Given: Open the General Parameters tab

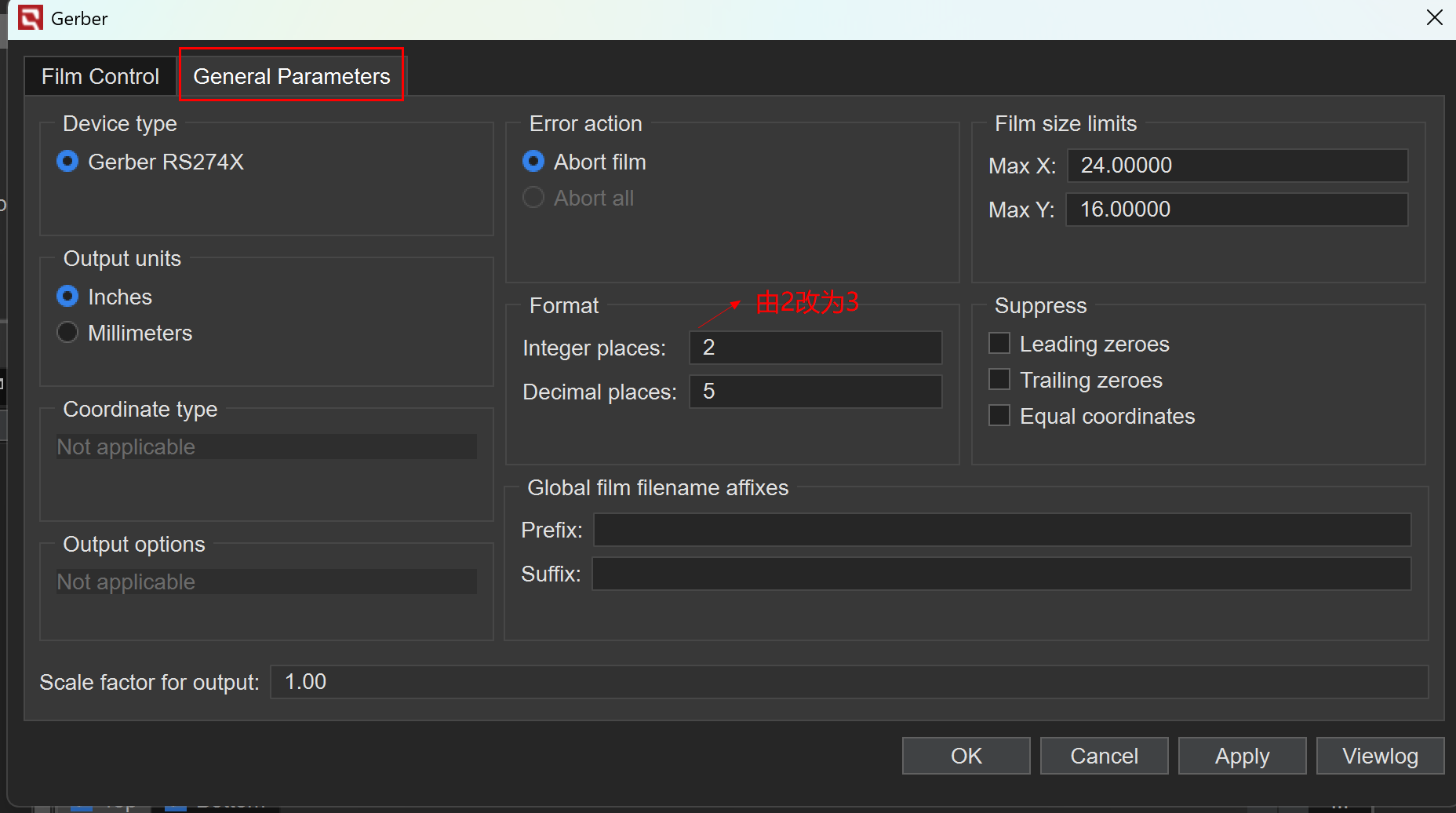Looking at the screenshot, I should [291, 76].
